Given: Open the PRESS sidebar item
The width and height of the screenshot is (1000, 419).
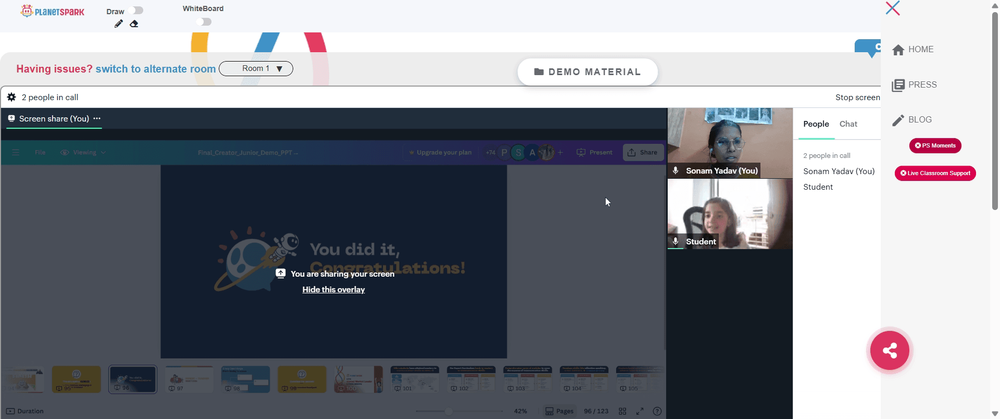Looking at the screenshot, I should [915, 85].
